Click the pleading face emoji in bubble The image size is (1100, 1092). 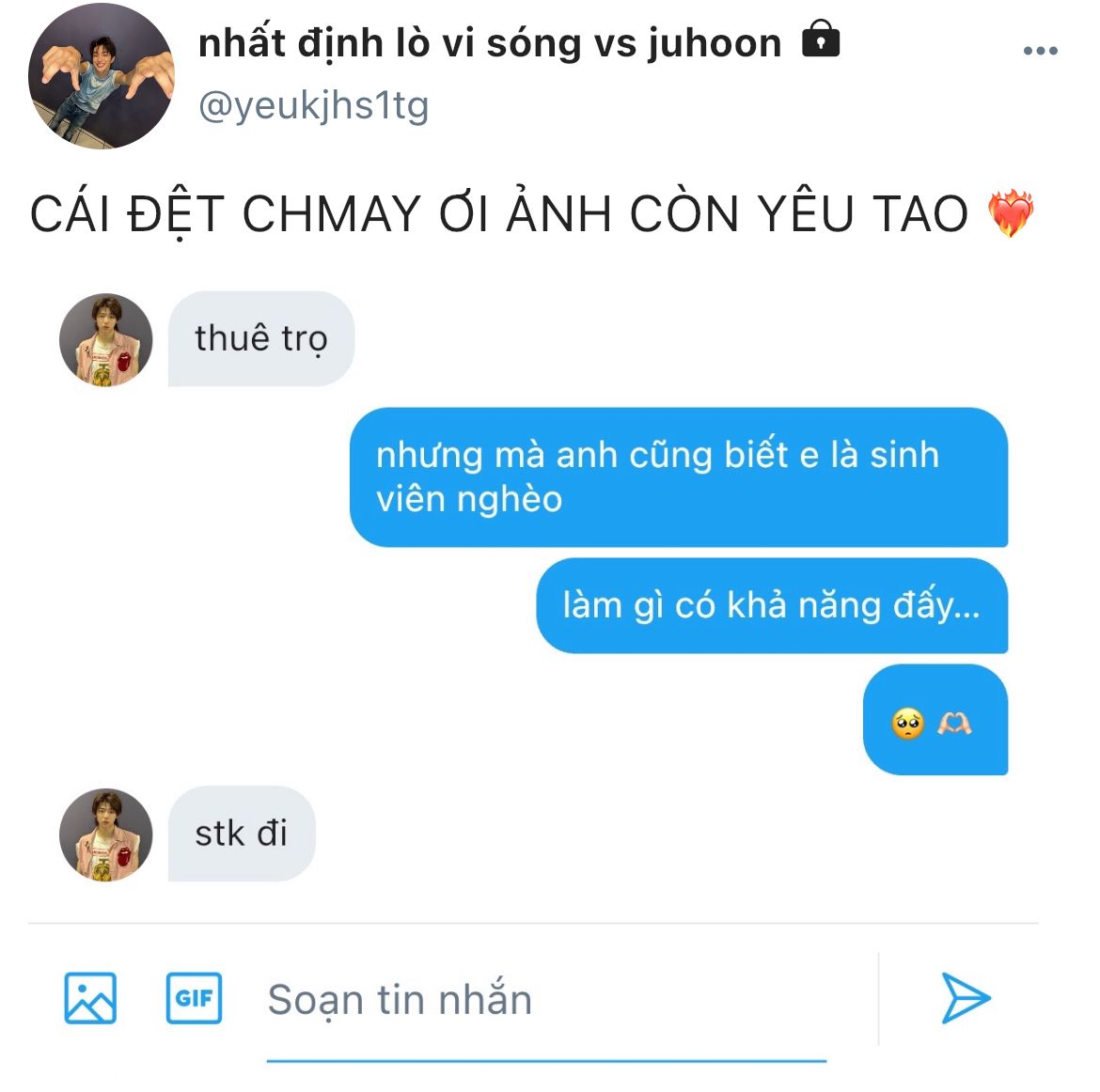pyautogui.click(x=908, y=724)
